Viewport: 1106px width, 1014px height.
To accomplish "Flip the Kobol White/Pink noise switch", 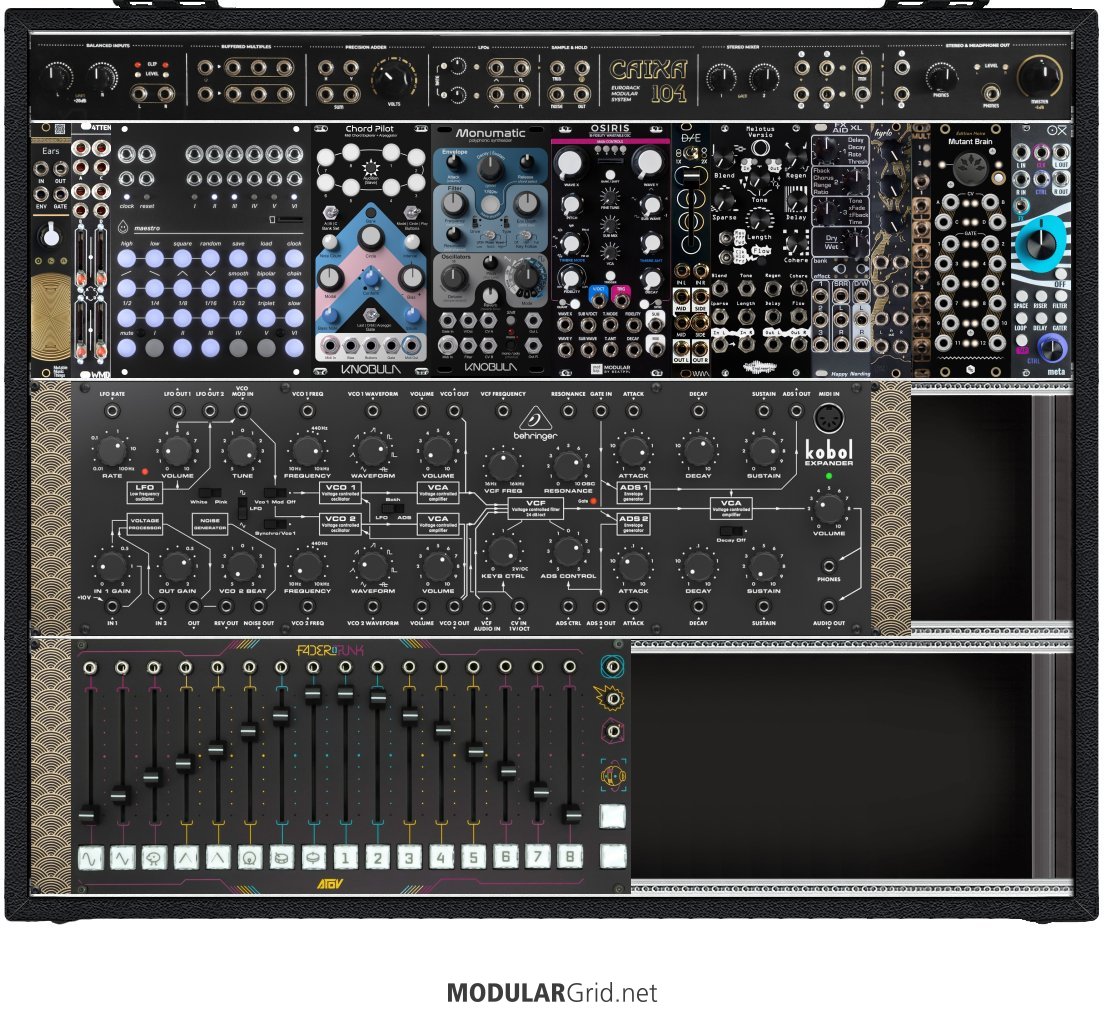I will click(x=209, y=492).
